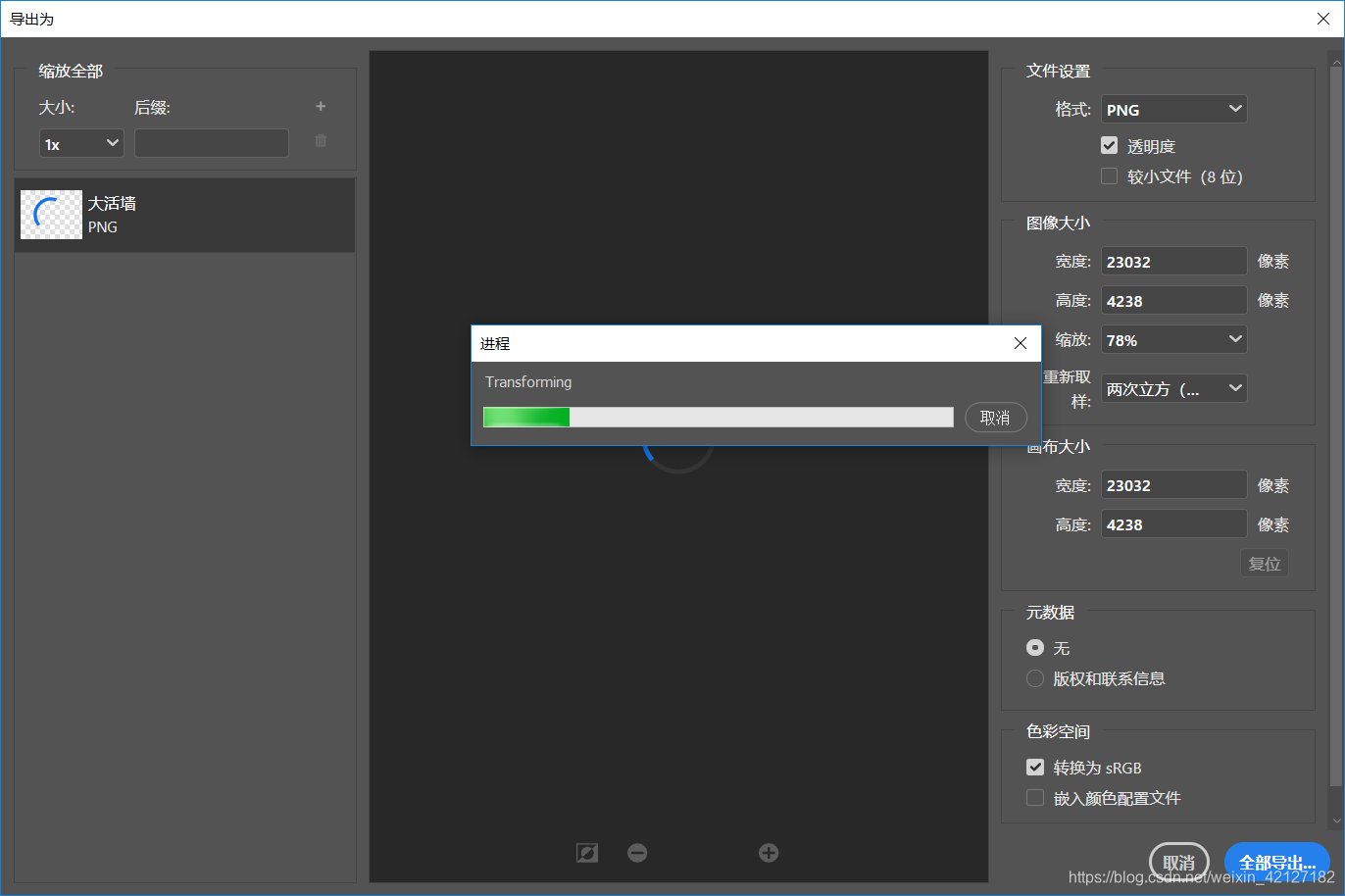Click canvas size 高度 field

(1174, 523)
